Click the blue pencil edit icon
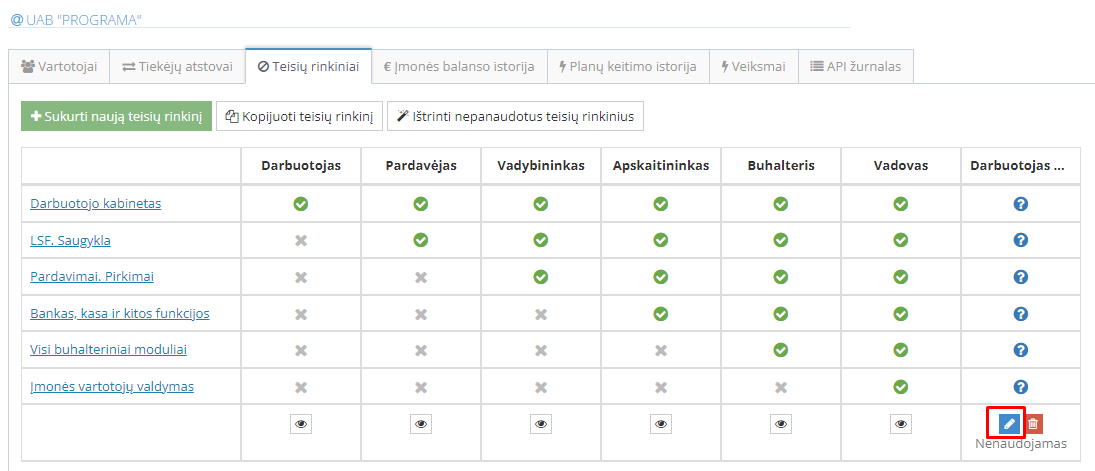This screenshot has width=1095, height=471. pyautogui.click(x=1008, y=424)
